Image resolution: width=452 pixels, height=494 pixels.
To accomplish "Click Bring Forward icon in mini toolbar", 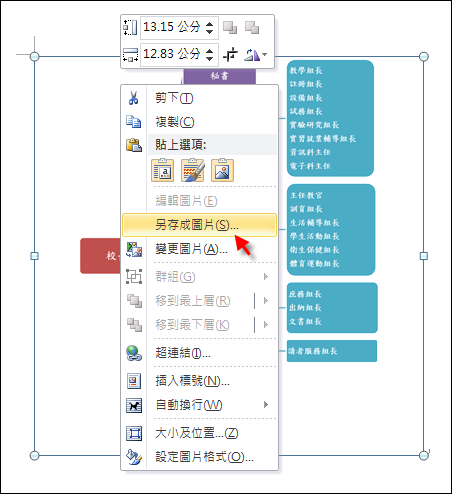I will point(230,27).
